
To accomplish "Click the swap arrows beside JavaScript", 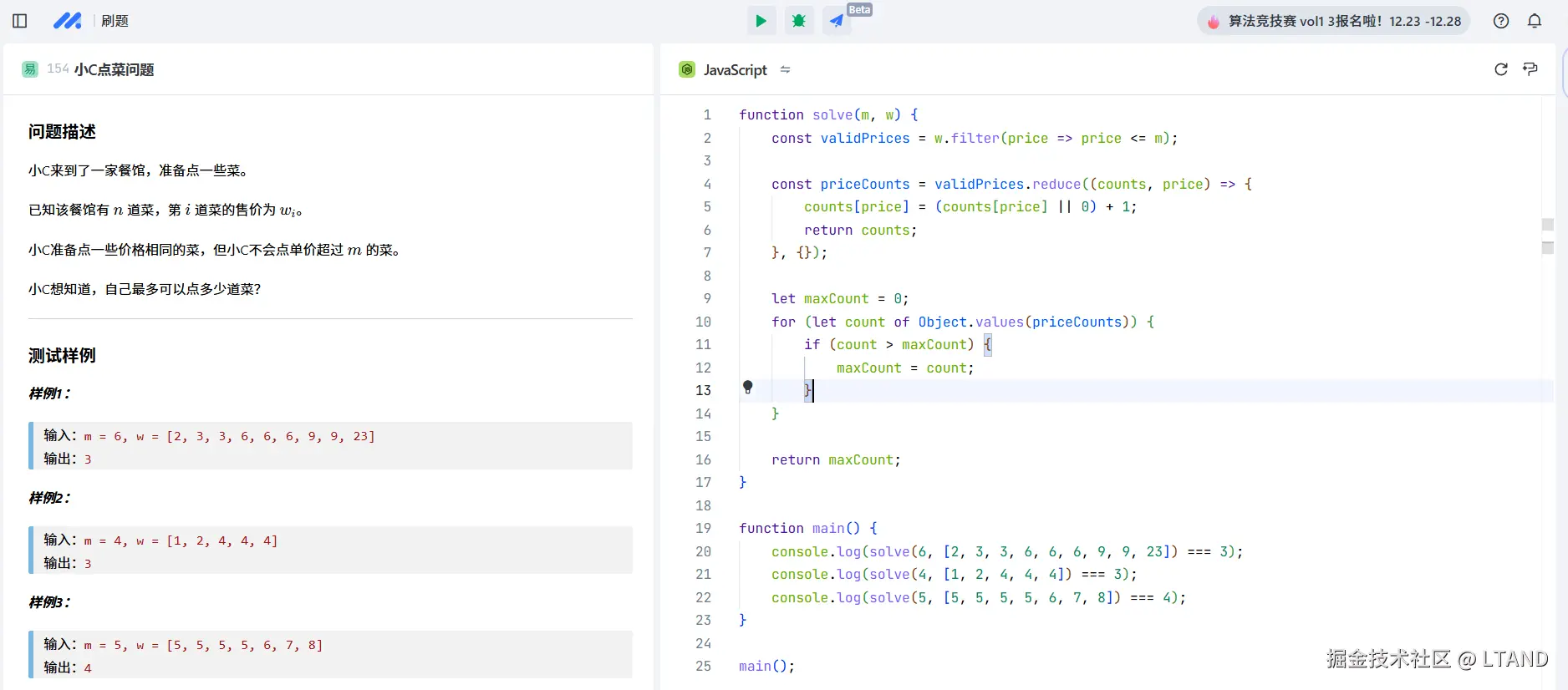I will click(x=785, y=69).
